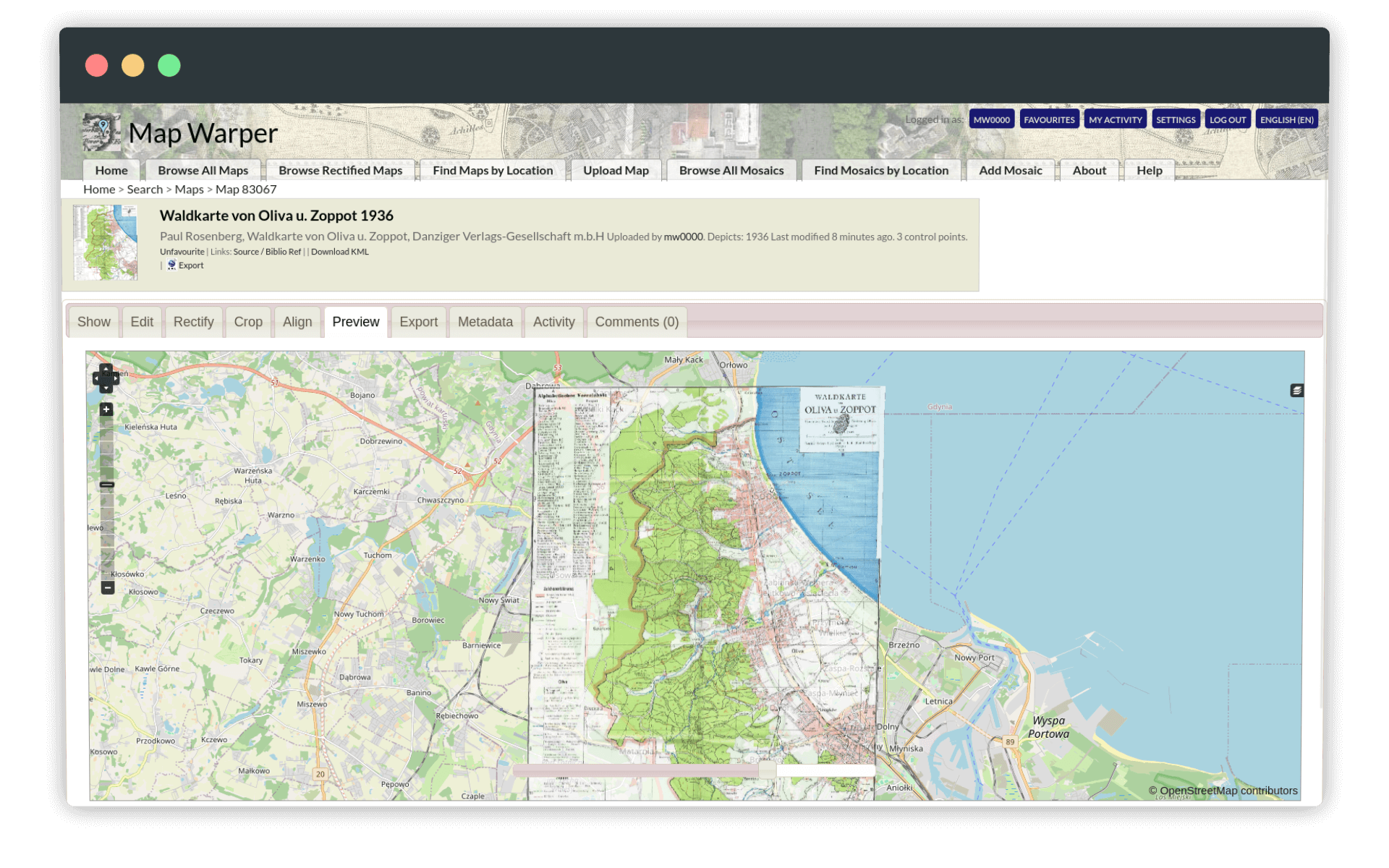Click the MW0000 user button
Screen dimensions: 1389x868
pos(991,119)
